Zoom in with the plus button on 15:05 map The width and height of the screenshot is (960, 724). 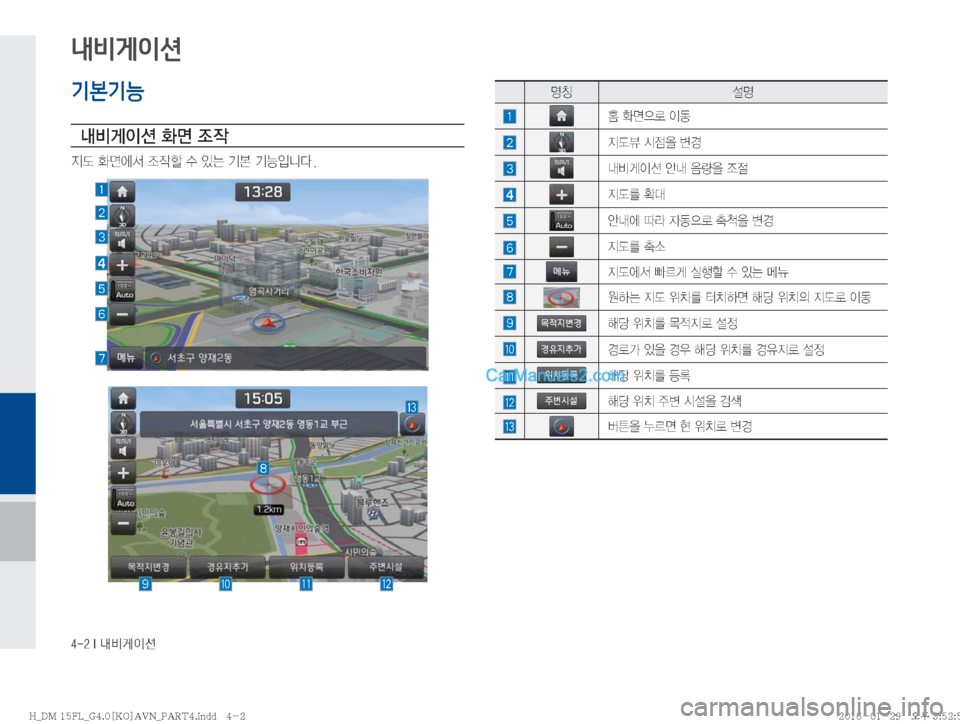coord(123,473)
